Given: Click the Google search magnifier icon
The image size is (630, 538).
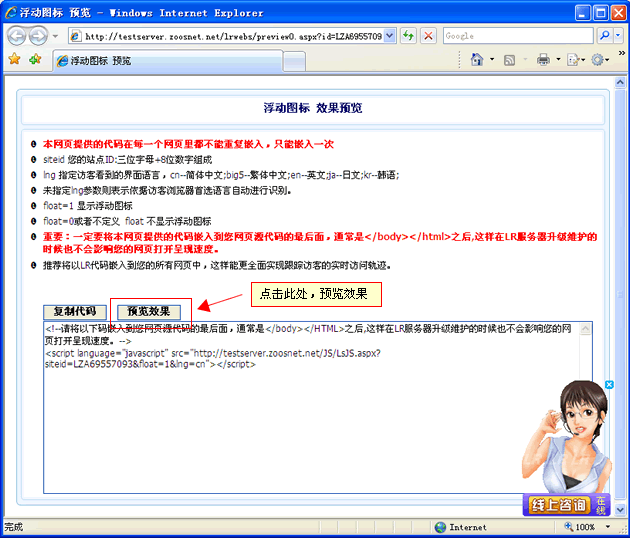Looking at the screenshot, I should pyautogui.click(x=605, y=35).
